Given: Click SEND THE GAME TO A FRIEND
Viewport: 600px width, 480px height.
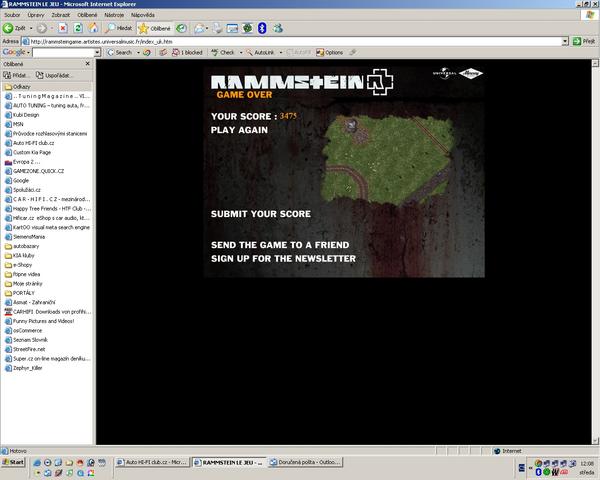Looking at the screenshot, I should coord(280,245).
